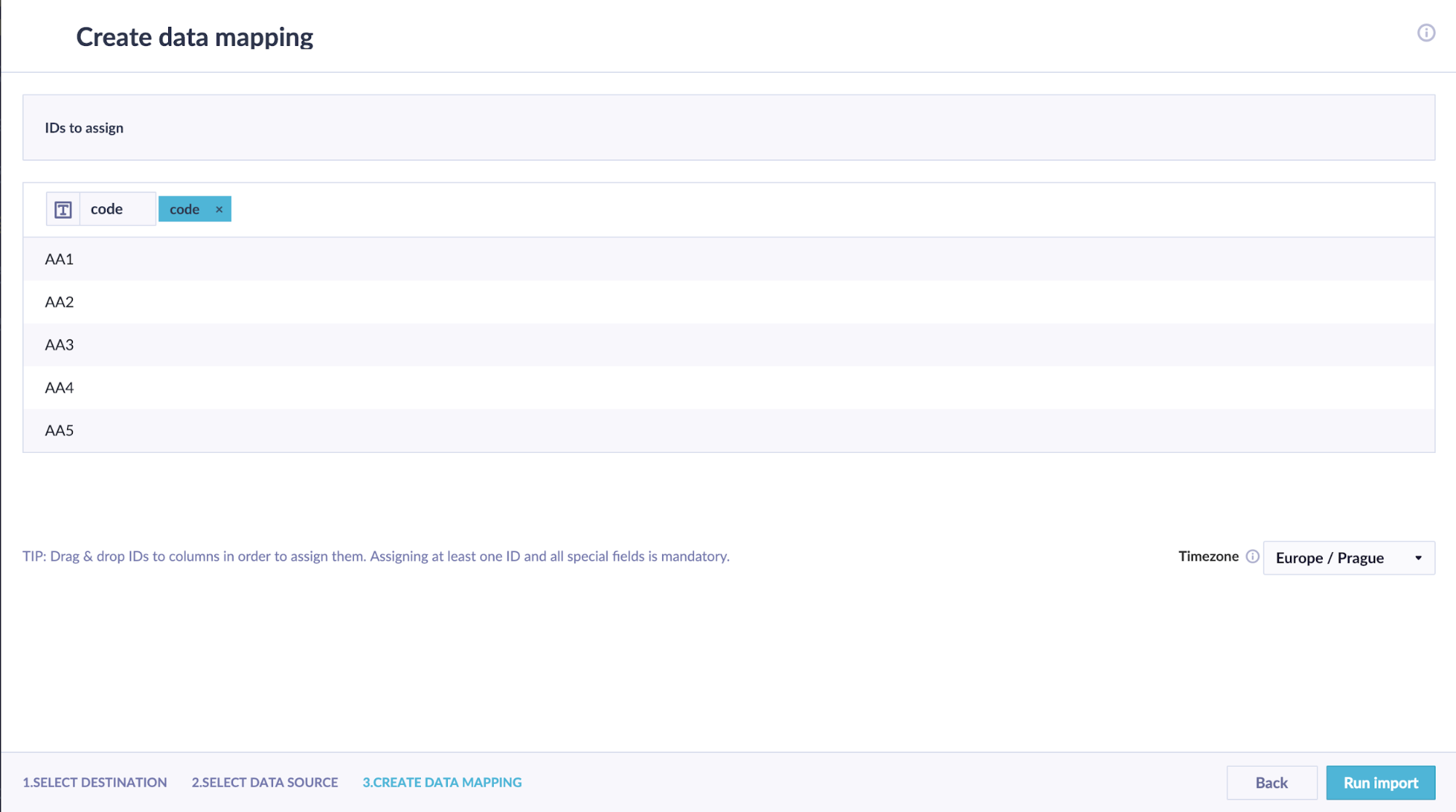Viewport: 1456px width, 812px height.
Task: Select step 3 Create Data Mapping
Action: [442, 782]
